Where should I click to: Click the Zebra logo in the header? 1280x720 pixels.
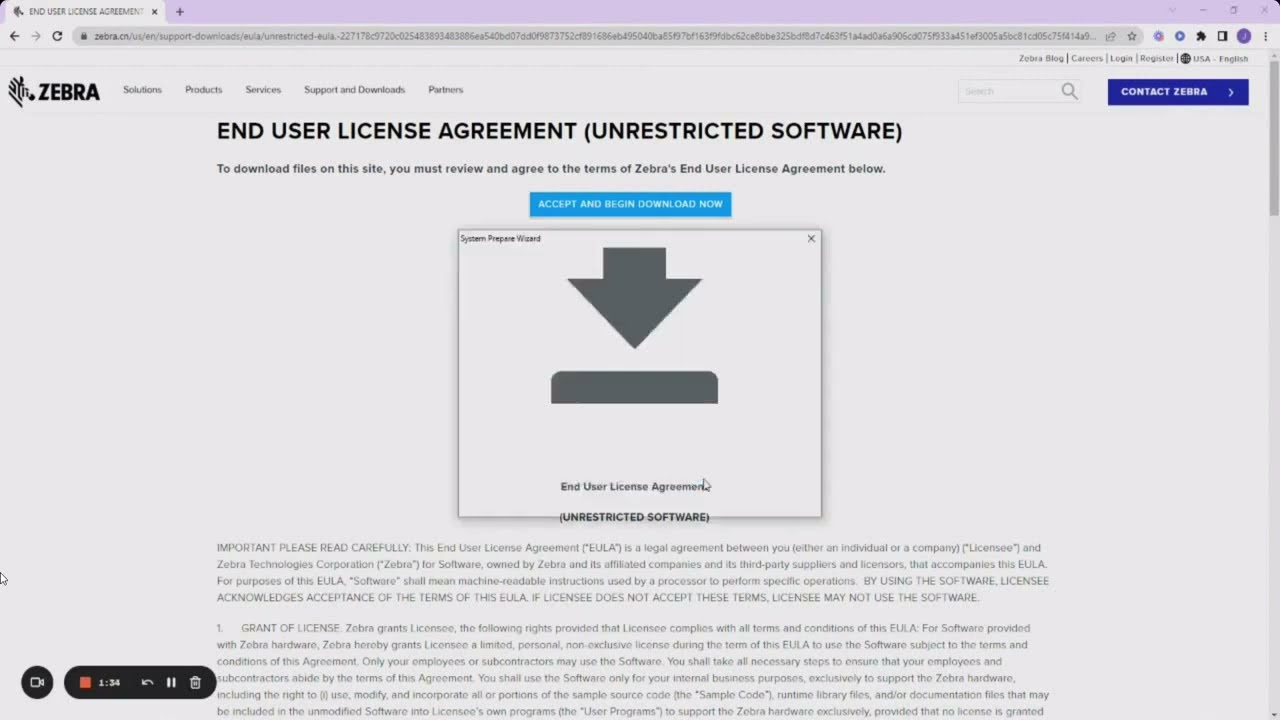tap(54, 91)
